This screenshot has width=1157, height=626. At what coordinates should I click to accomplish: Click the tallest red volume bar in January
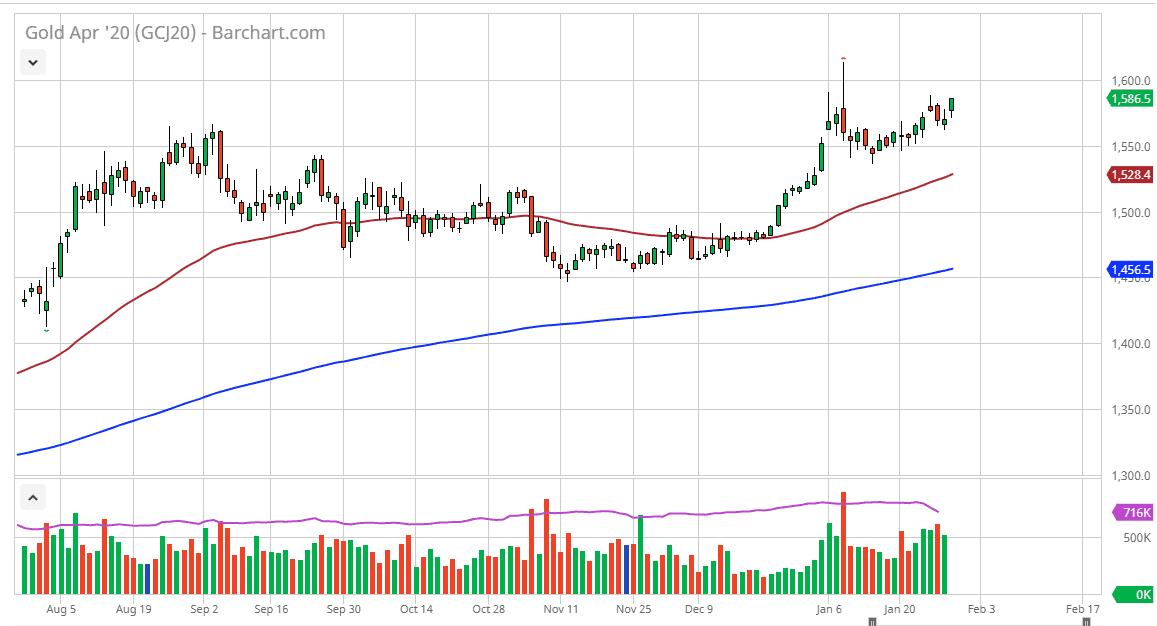pos(844,542)
